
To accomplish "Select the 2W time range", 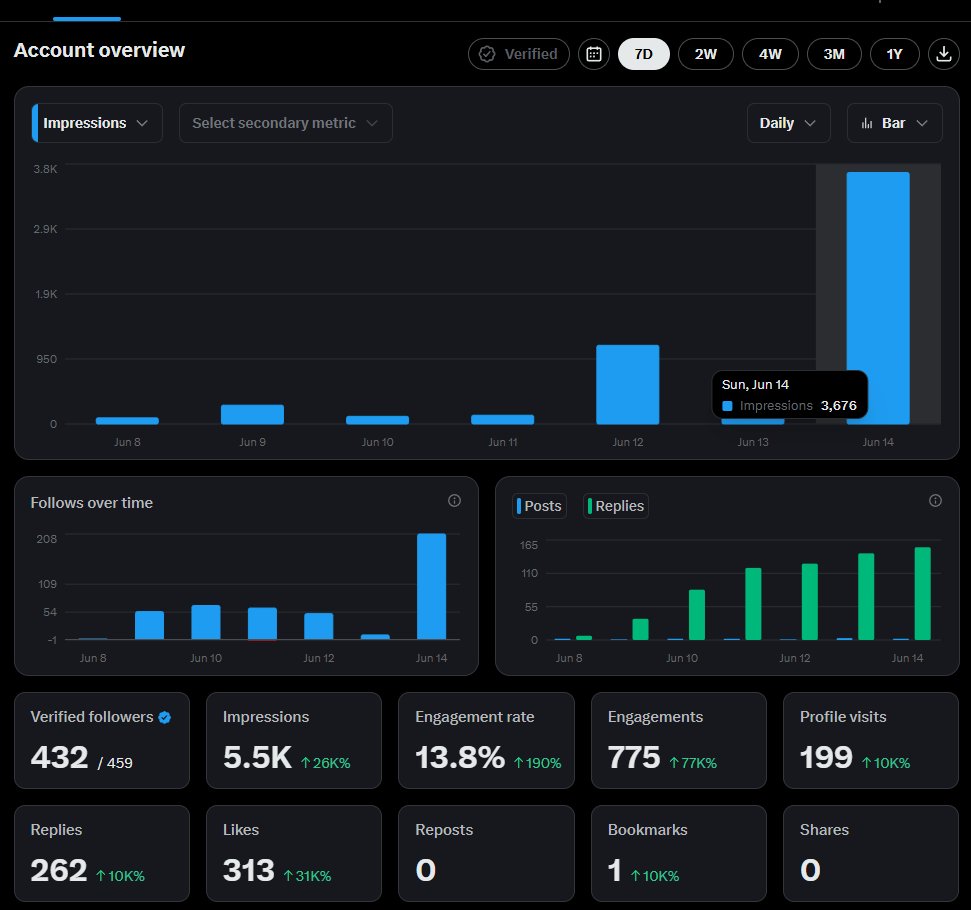I will 705,54.
